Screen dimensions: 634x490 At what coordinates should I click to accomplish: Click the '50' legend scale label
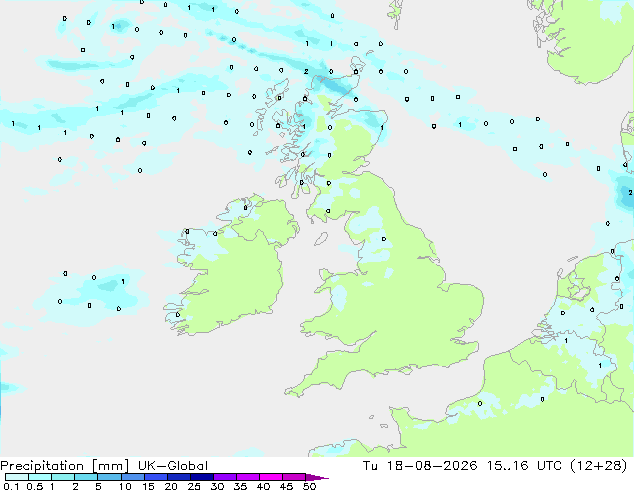click(x=310, y=486)
